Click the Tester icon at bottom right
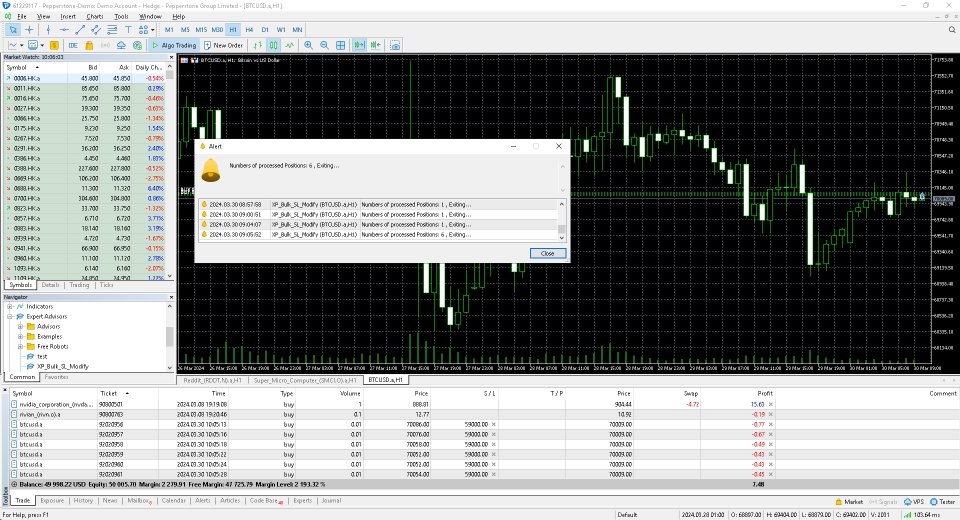Screen dimensions: 960x520 point(934,502)
